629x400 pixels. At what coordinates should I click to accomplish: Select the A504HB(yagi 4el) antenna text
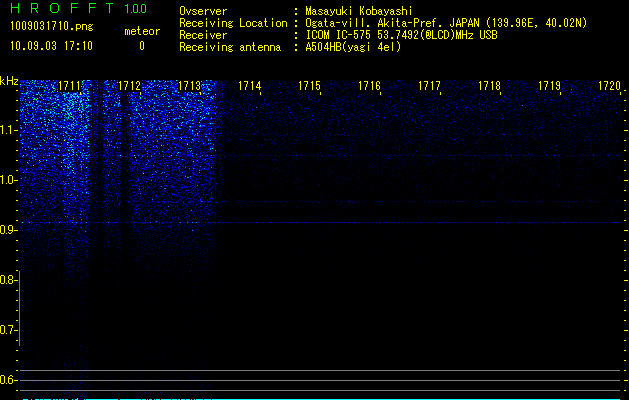[353, 47]
